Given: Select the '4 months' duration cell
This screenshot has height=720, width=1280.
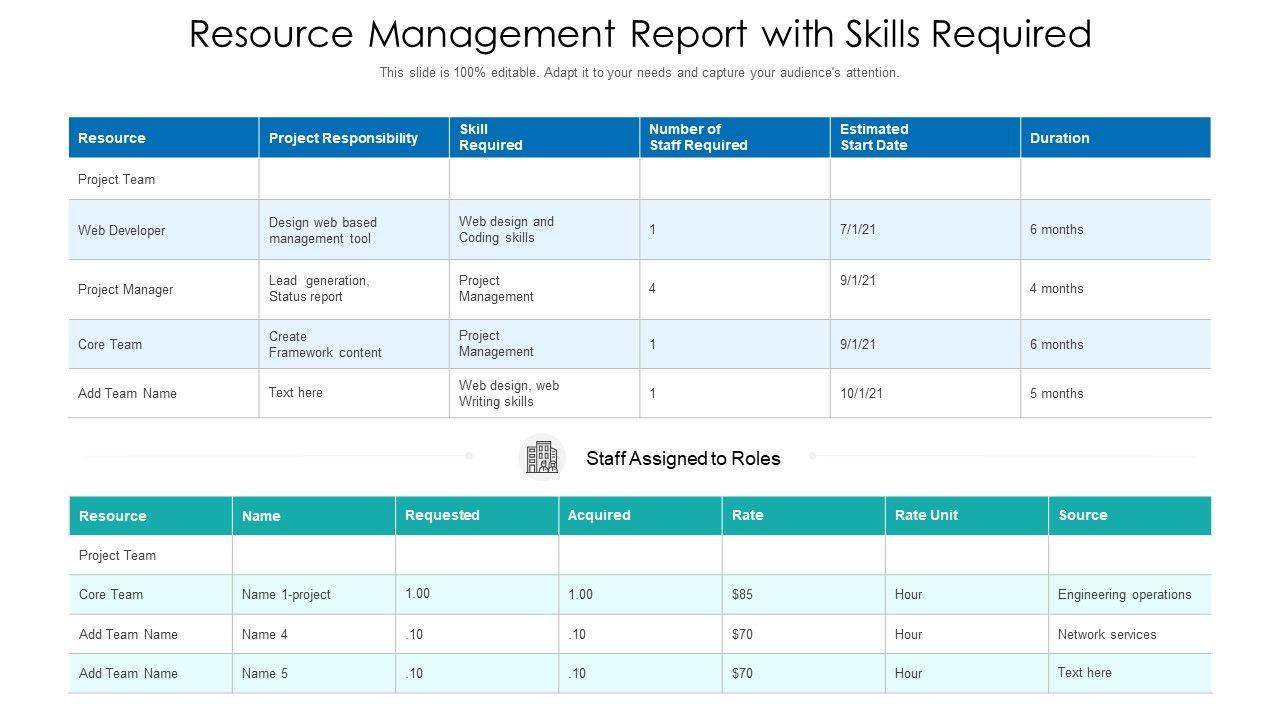Looking at the screenshot, I should [x=1116, y=289].
